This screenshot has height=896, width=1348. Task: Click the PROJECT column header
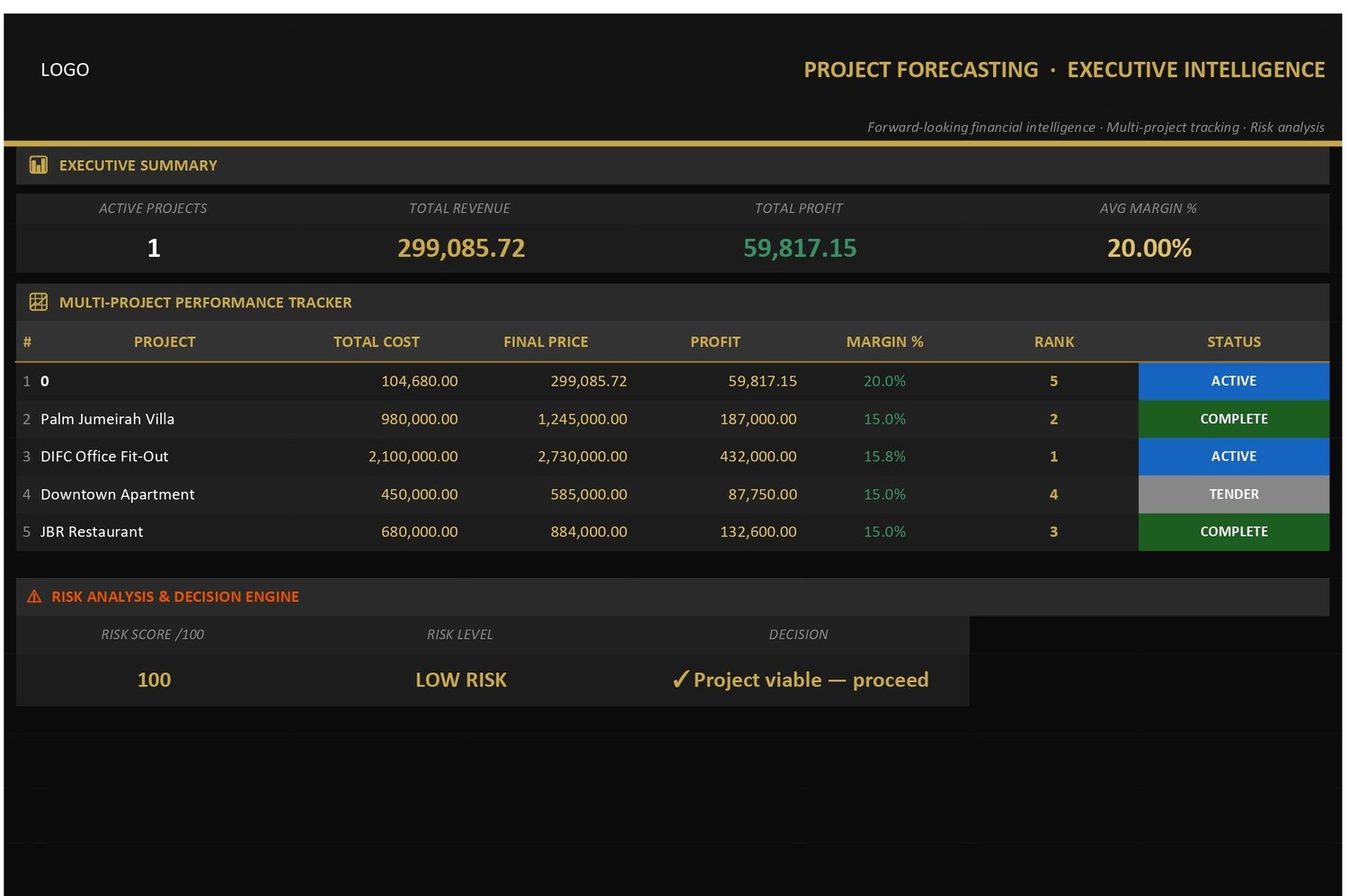click(164, 342)
